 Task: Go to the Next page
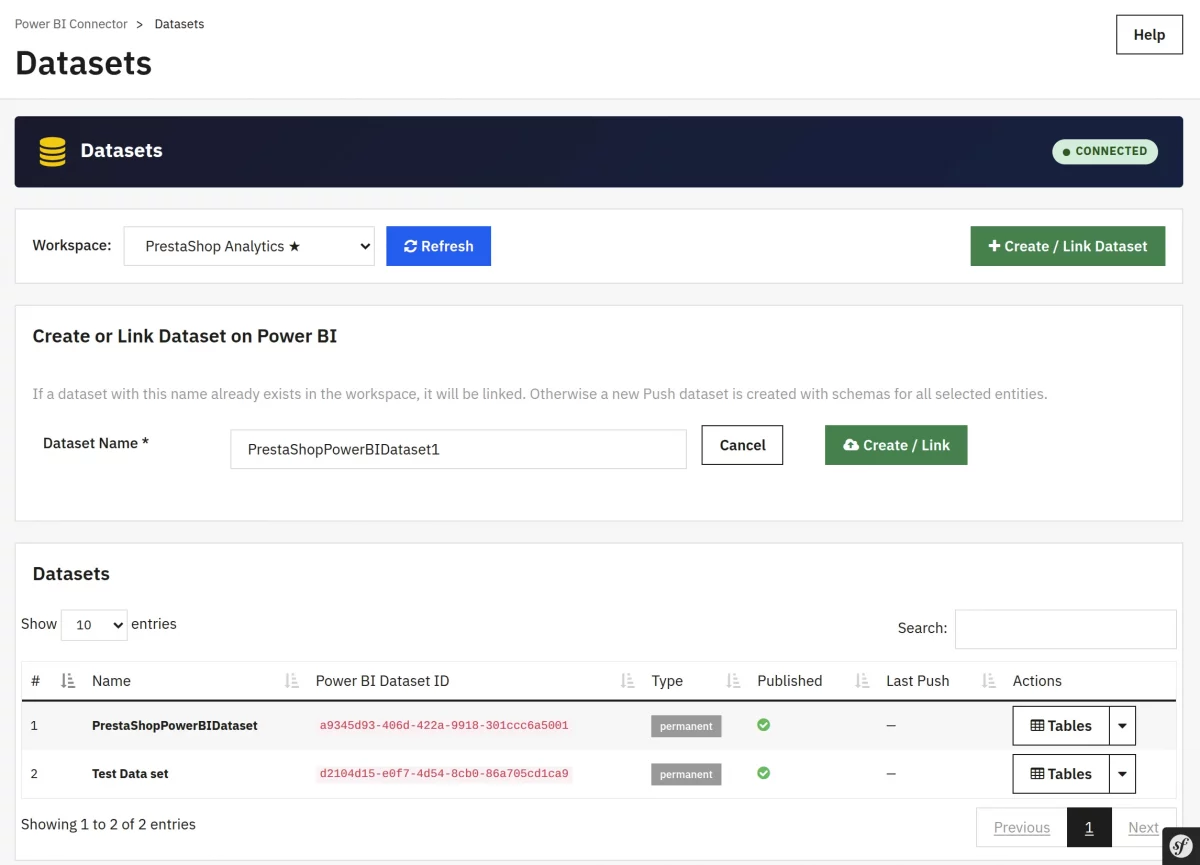tap(1143, 828)
